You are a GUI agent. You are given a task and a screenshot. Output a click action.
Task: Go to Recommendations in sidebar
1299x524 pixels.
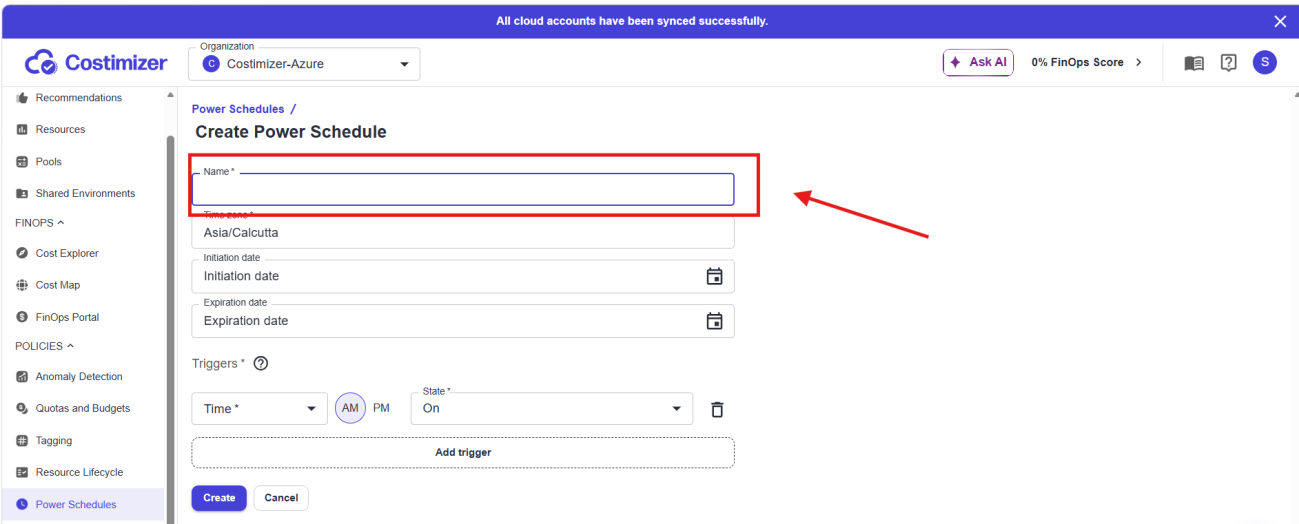(79, 98)
